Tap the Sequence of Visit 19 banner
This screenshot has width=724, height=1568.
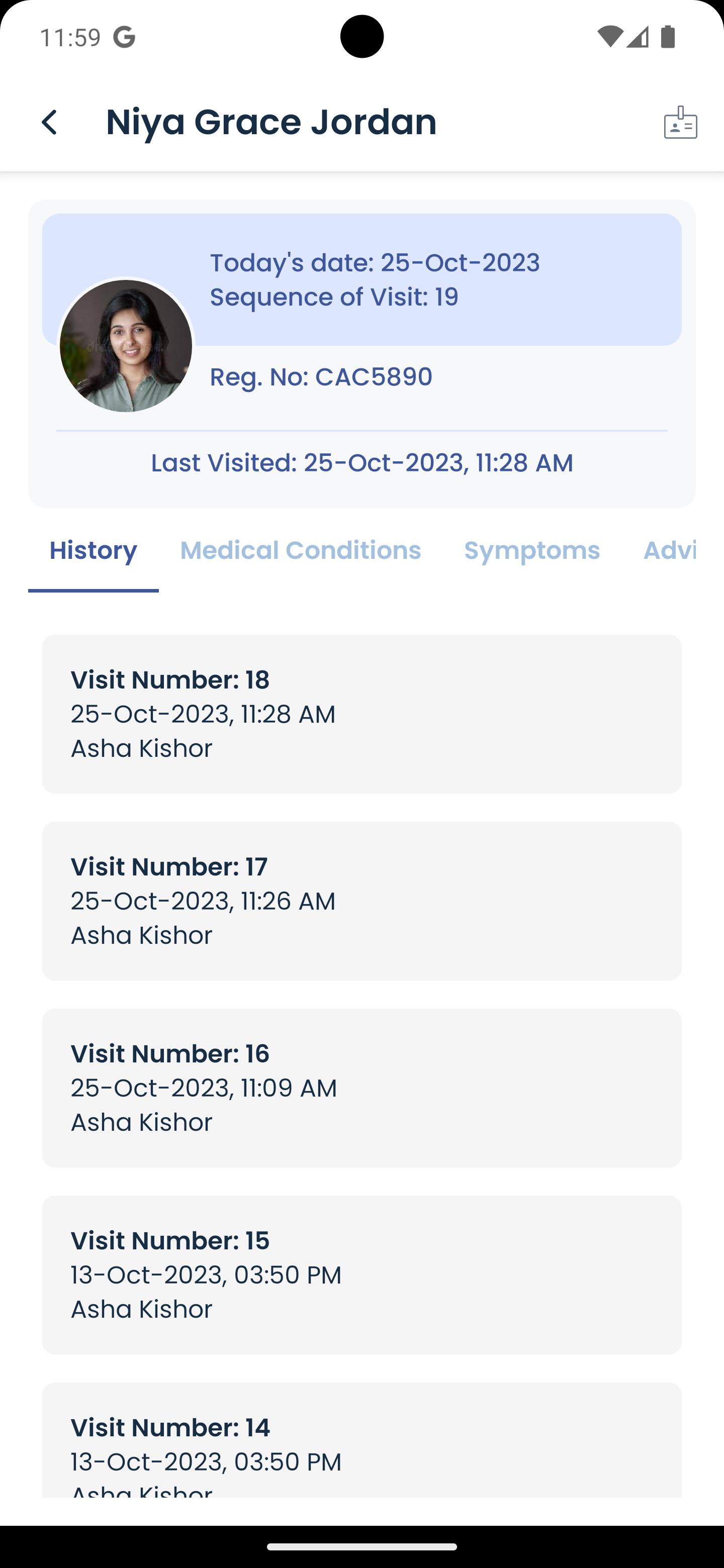[x=361, y=279]
